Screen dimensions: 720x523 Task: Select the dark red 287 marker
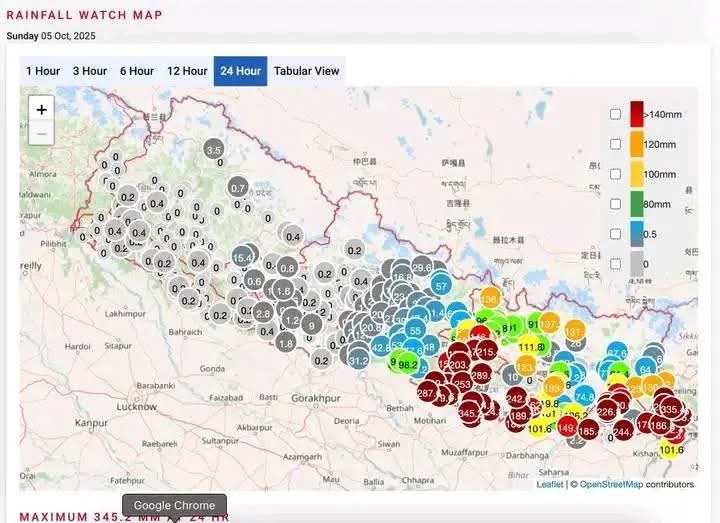(x=426, y=393)
